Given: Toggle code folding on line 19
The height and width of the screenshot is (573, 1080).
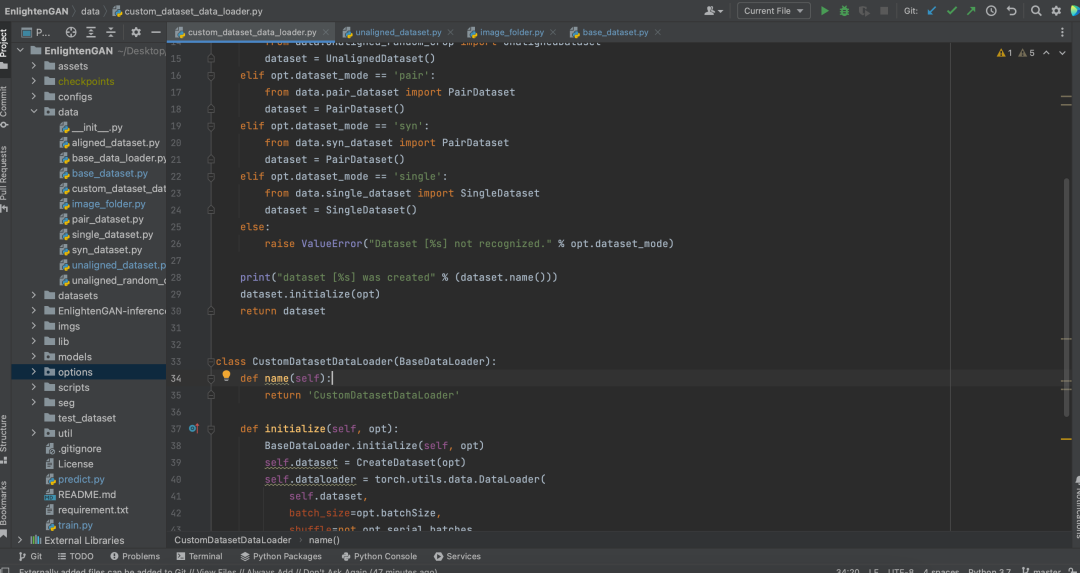Looking at the screenshot, I should pos(211,126).
